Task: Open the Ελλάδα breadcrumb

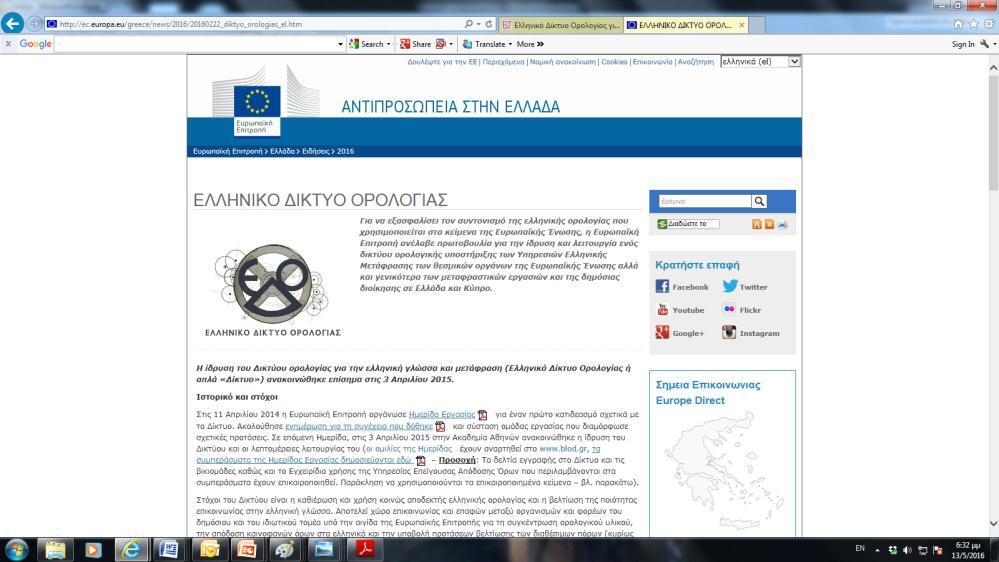Action: point(282,151)
